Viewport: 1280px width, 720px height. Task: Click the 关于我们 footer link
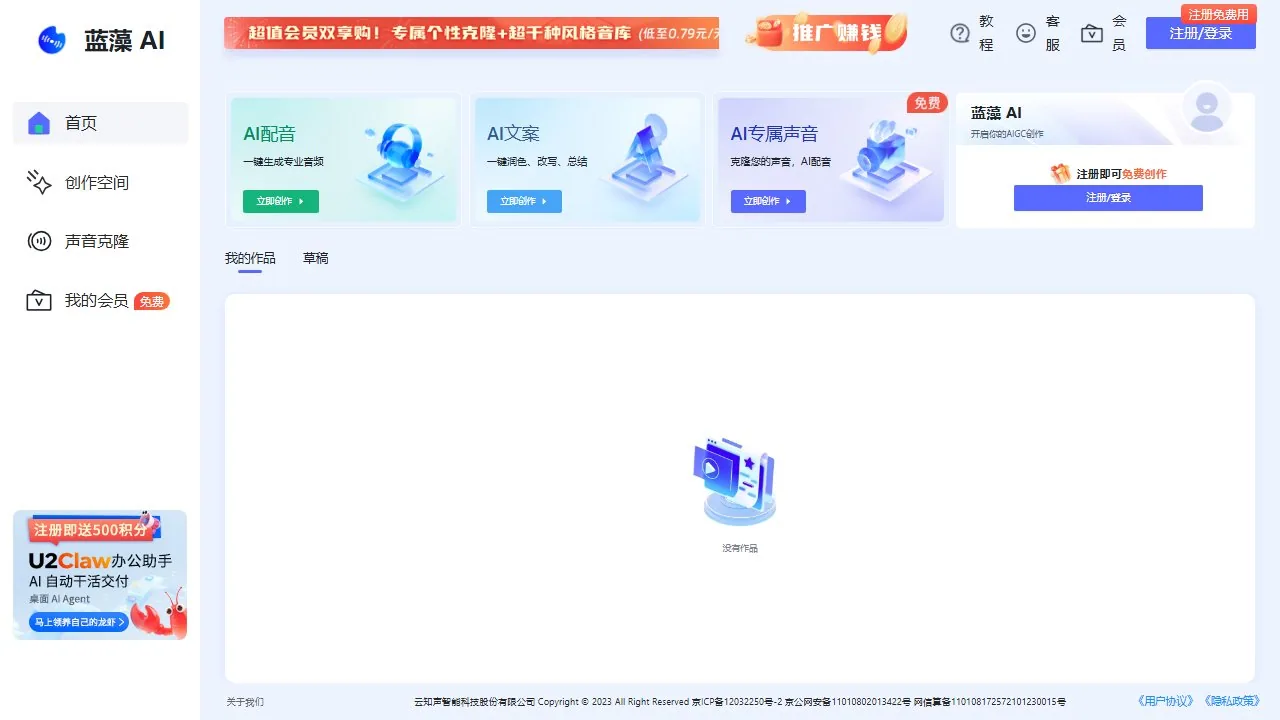245,702
